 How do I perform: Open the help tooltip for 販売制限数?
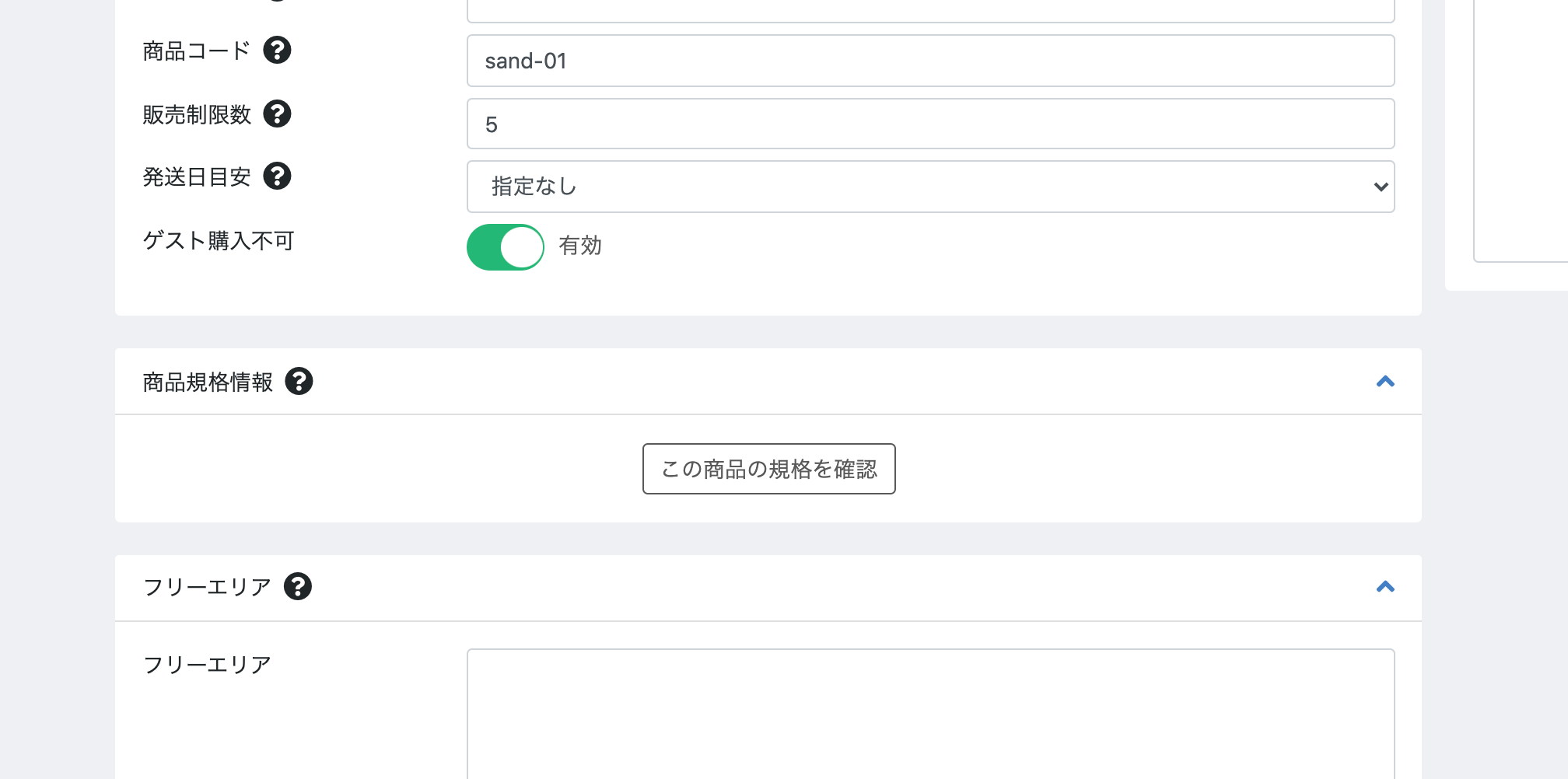point(277,114)
